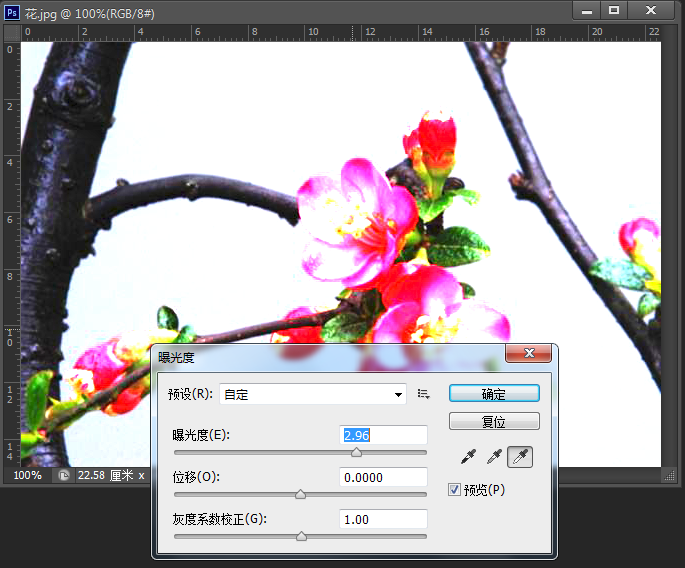Click the 灰度系数校正 field showing 1.00
Screen dimensions: 685x568
point(384,519)
